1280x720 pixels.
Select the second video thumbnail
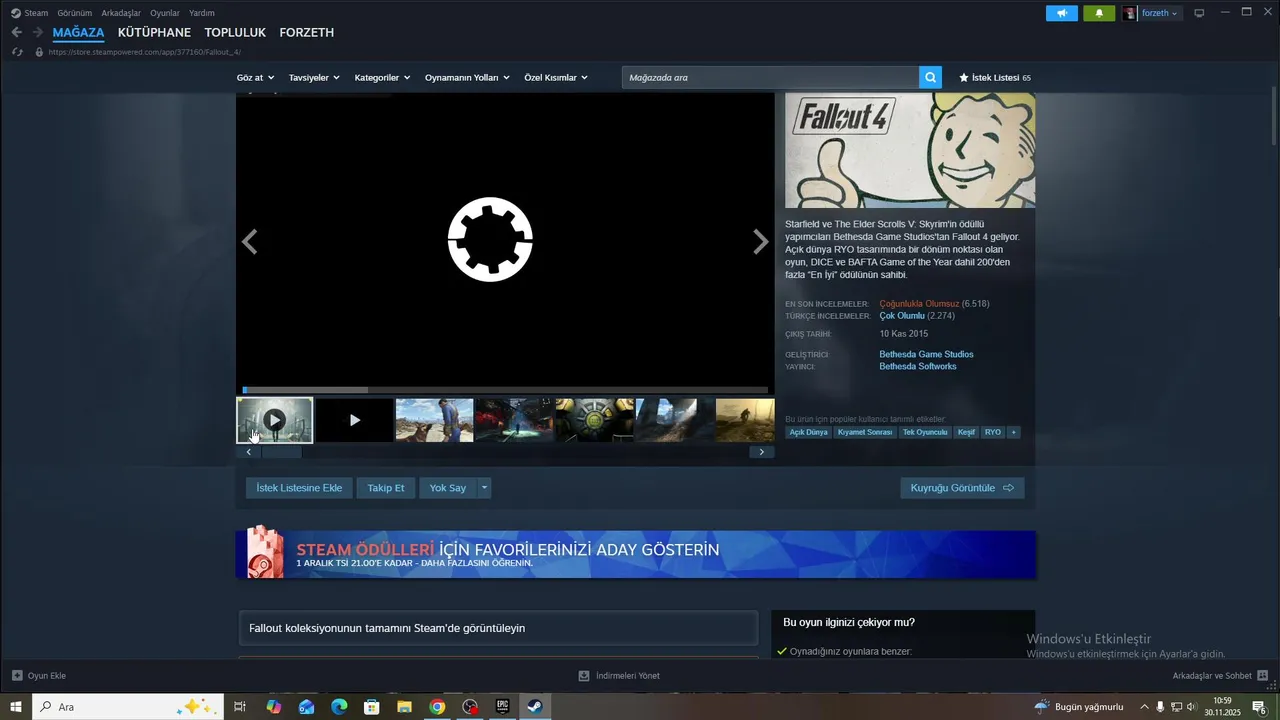click(354, 420)
